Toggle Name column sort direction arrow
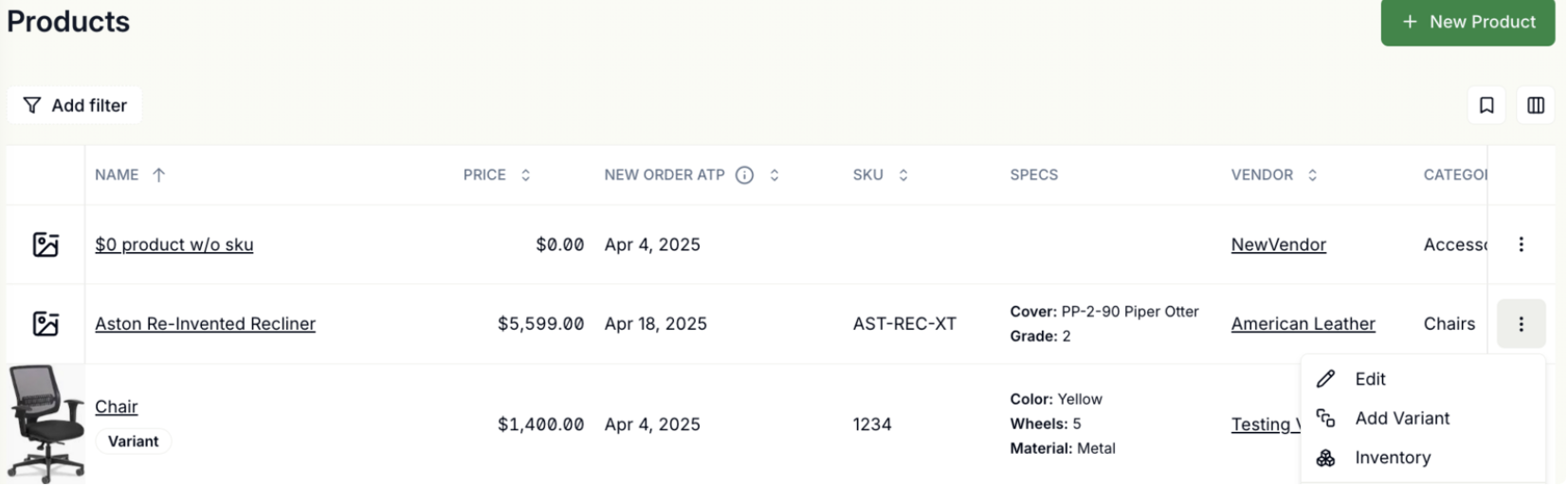 159,175
